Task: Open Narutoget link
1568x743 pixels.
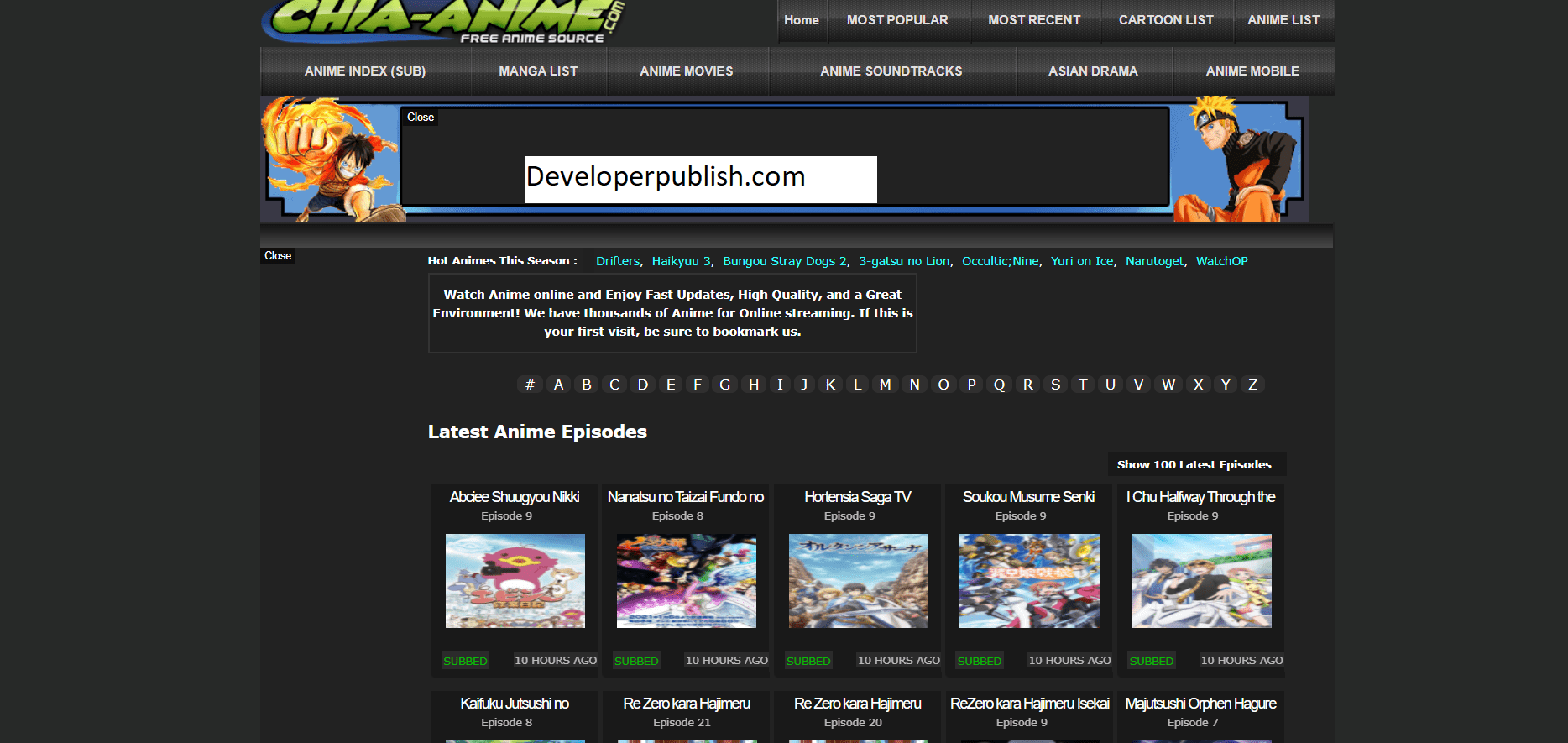Action: (1154, 261)
